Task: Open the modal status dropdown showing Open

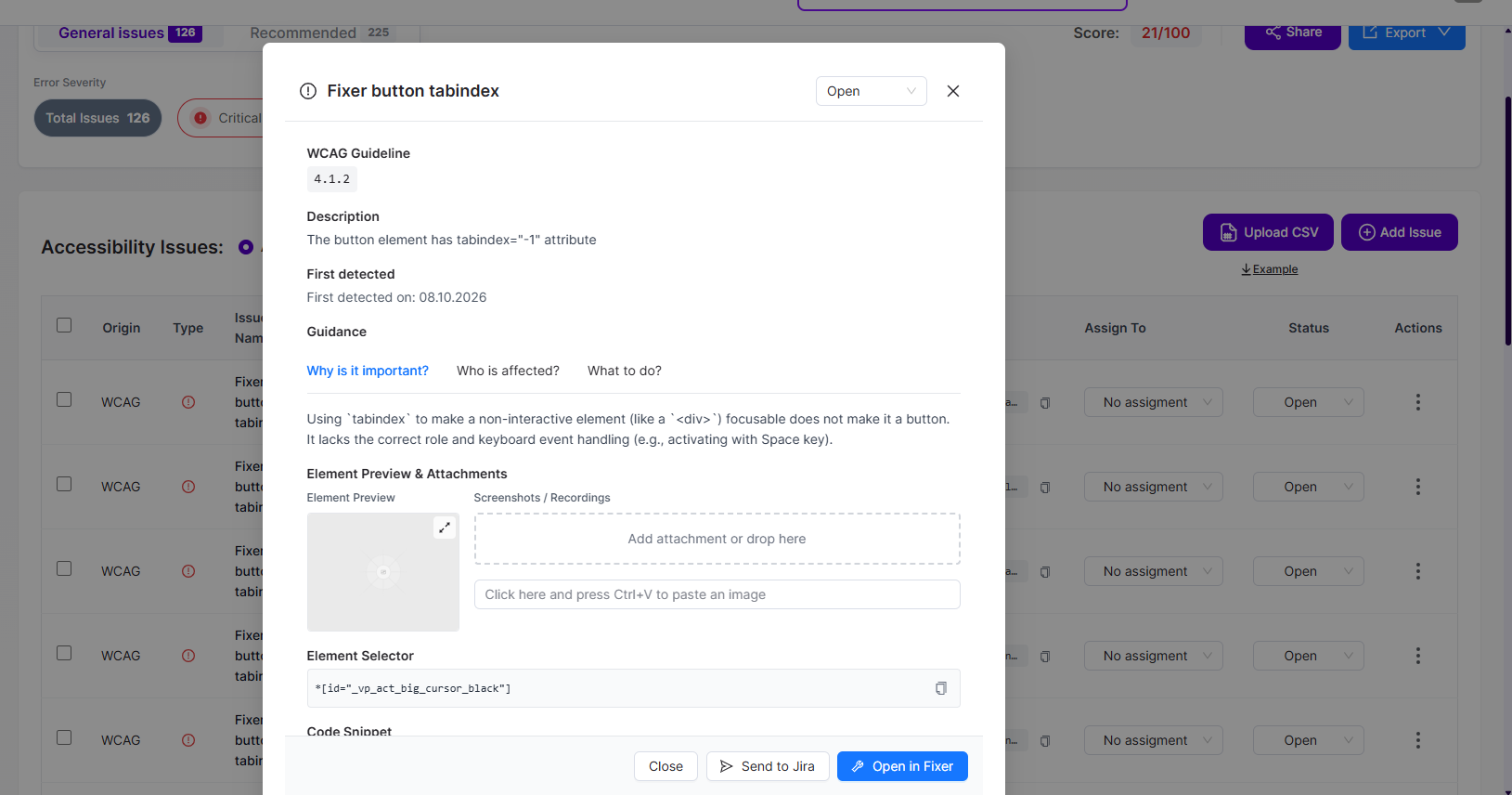Action: click(x=871, y=91)
